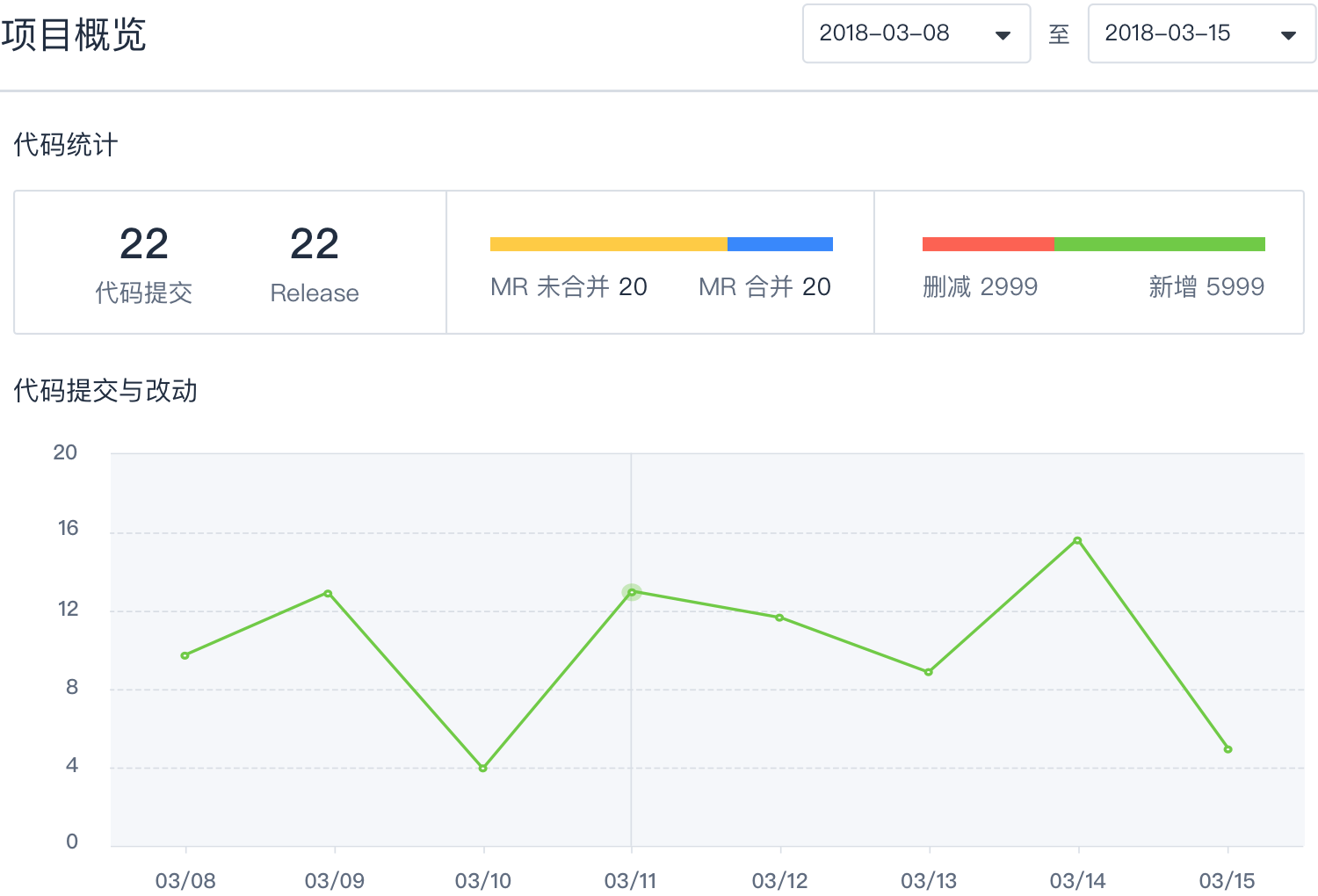Click the y-axis value 16
The image size is (1318, 896).
(68, 528)
